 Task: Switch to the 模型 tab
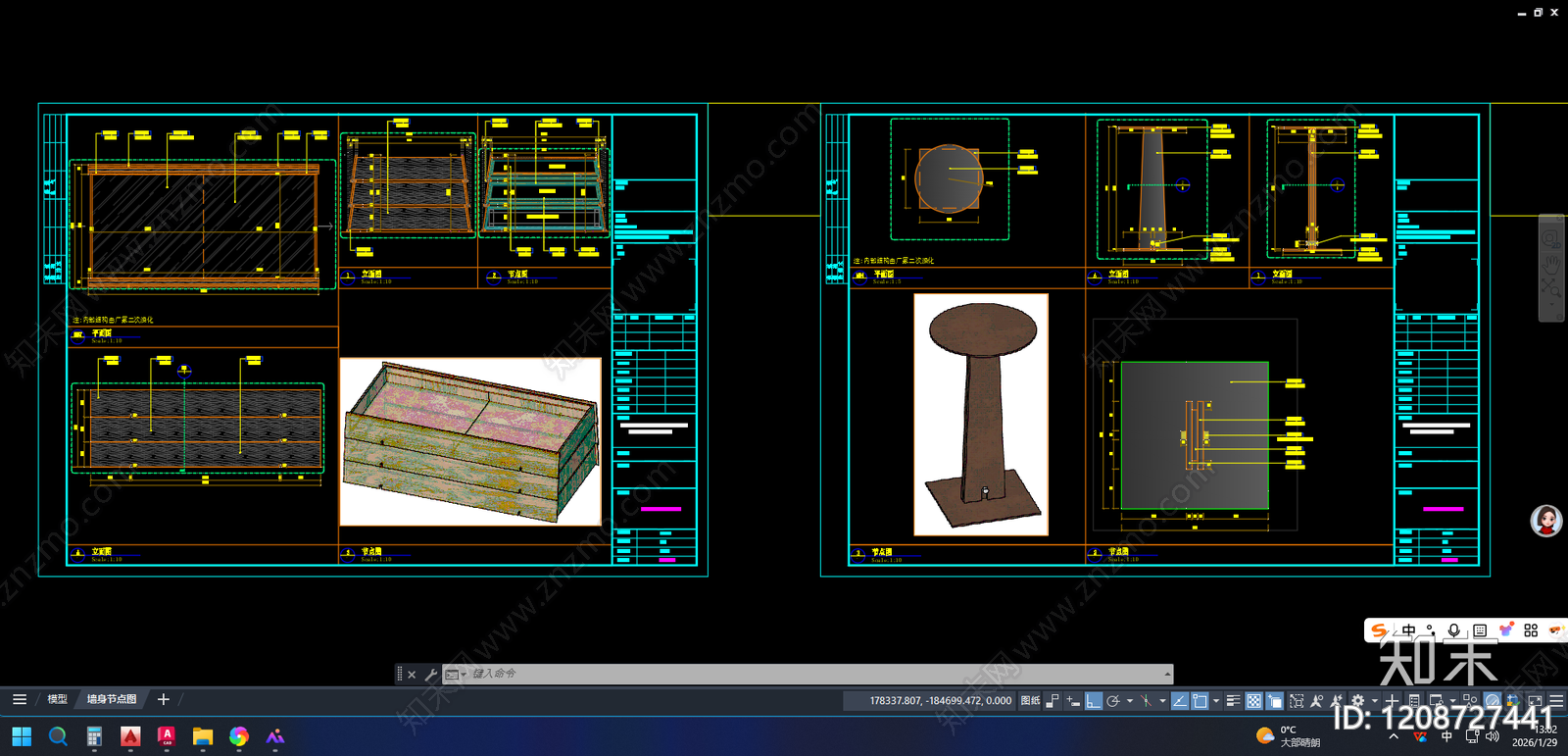pos(57,699)
